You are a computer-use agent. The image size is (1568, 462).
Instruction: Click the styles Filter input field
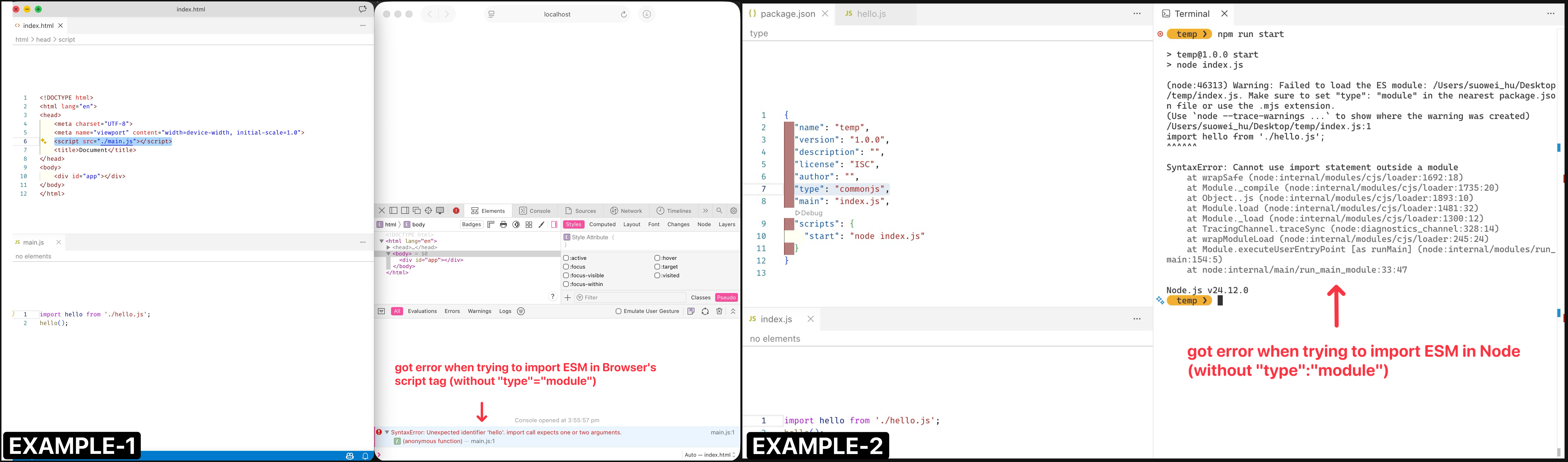click(x=630, y=298)
